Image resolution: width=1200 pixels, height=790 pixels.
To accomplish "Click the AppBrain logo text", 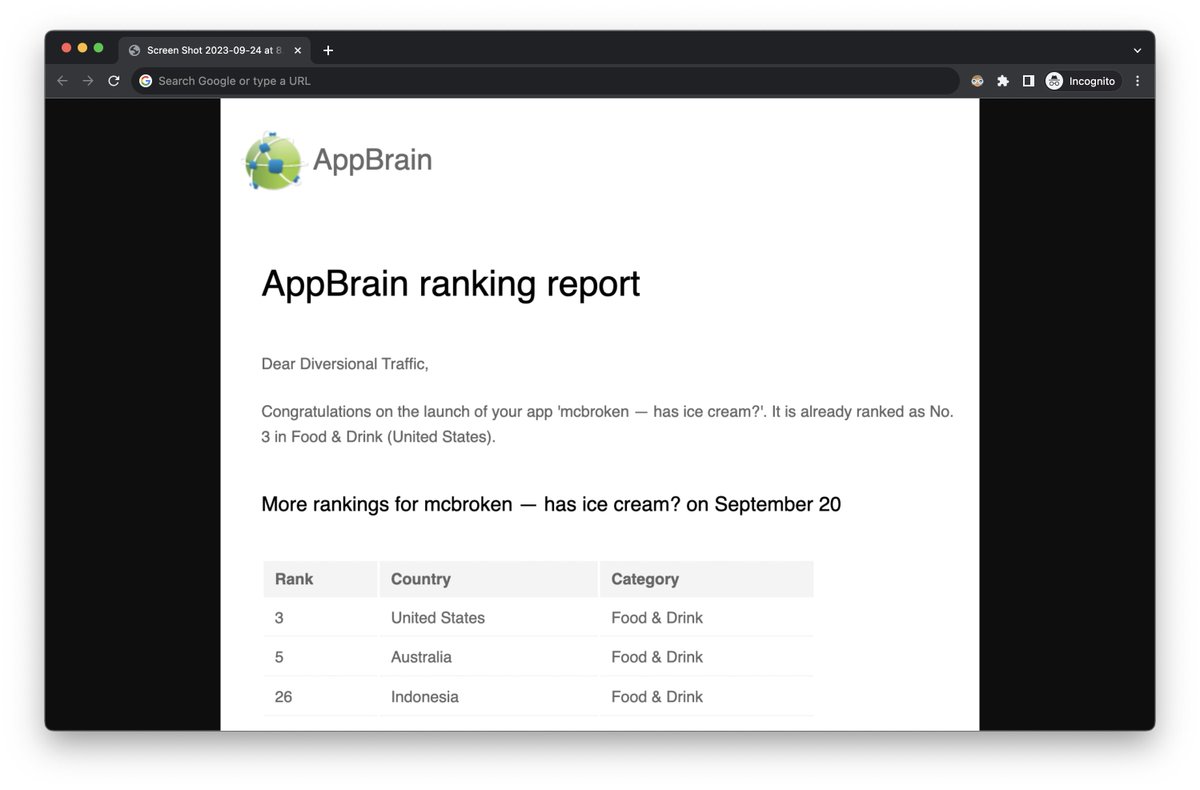I will tap(372, 160).
